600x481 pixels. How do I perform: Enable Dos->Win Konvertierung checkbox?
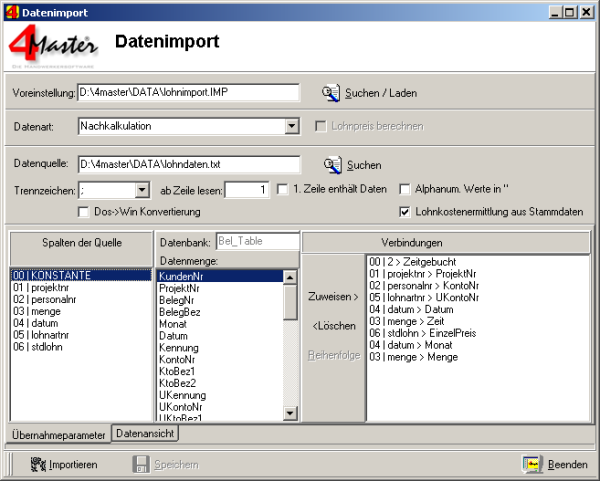84,212
